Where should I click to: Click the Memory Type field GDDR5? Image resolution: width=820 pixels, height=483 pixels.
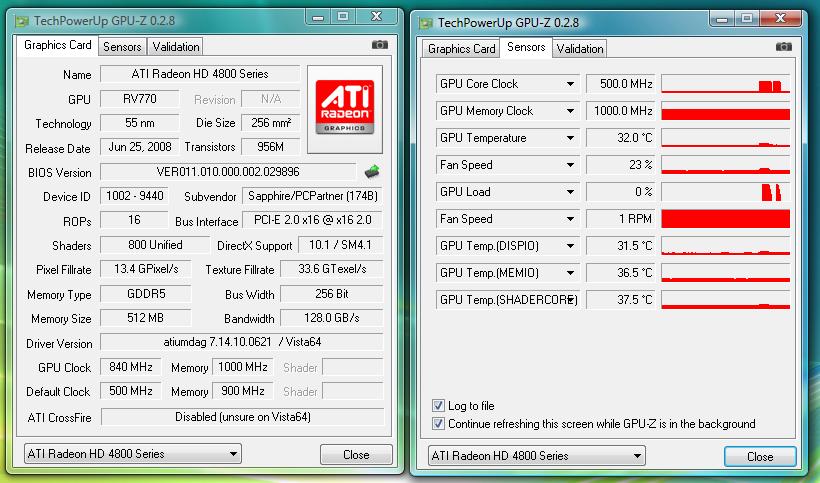pos(146,294)
